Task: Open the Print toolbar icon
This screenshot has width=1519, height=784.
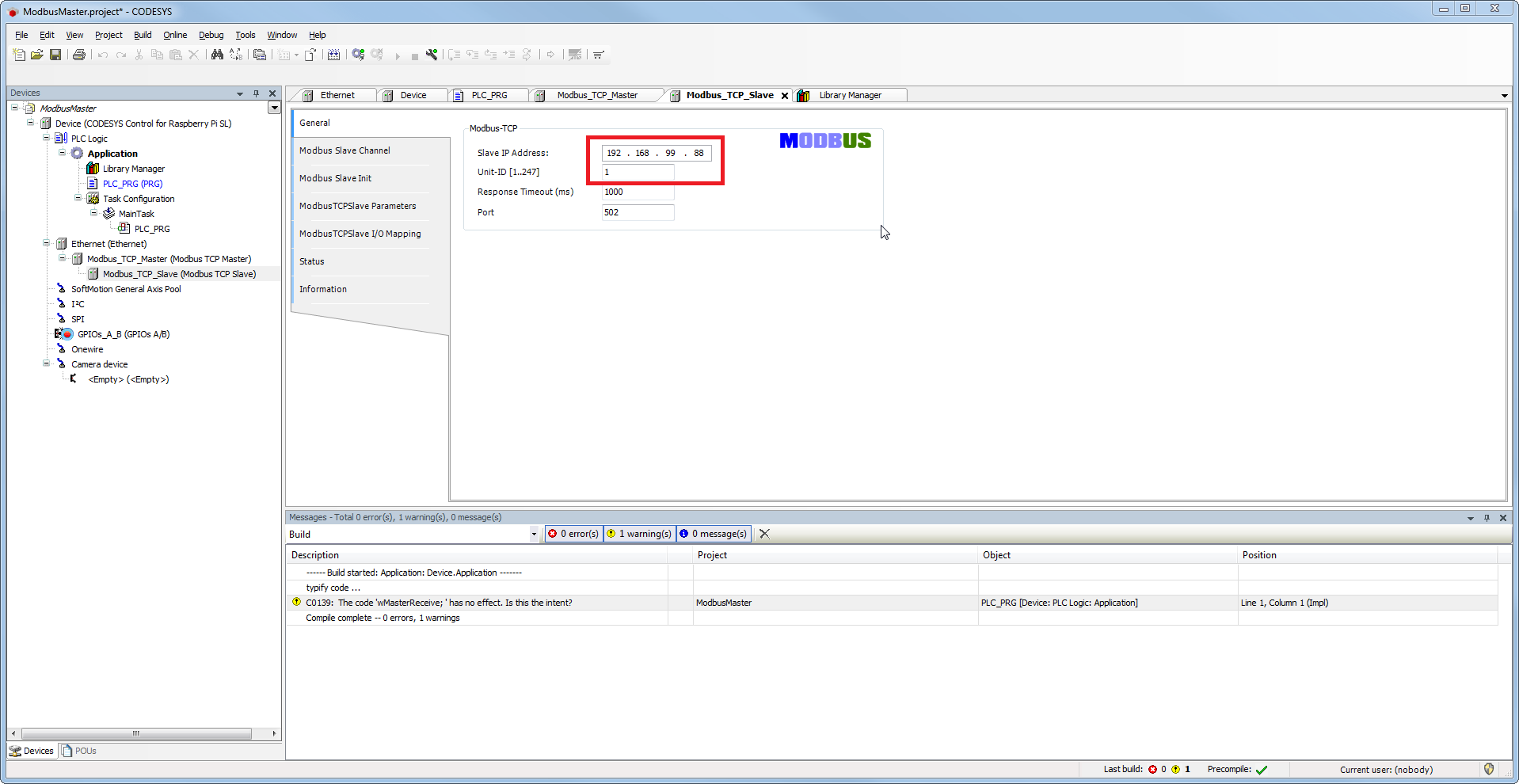Action: coord(79,55)
